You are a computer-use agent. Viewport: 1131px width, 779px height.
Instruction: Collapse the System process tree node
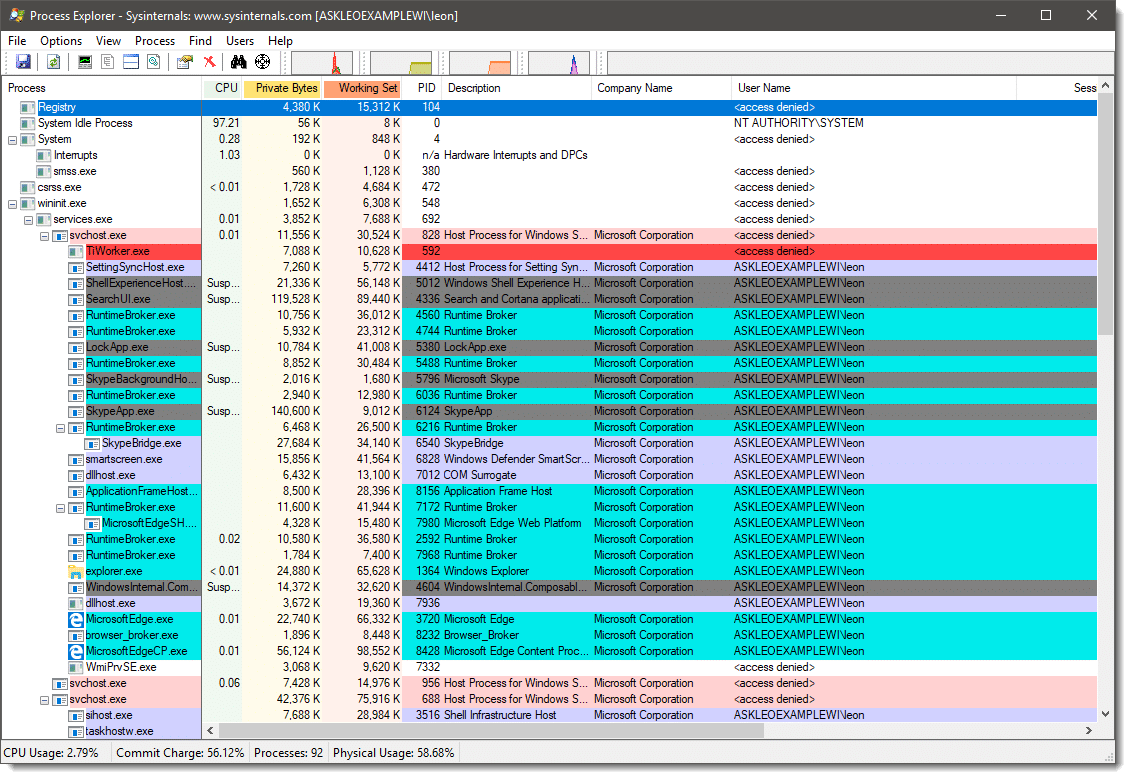click(12, 140)
